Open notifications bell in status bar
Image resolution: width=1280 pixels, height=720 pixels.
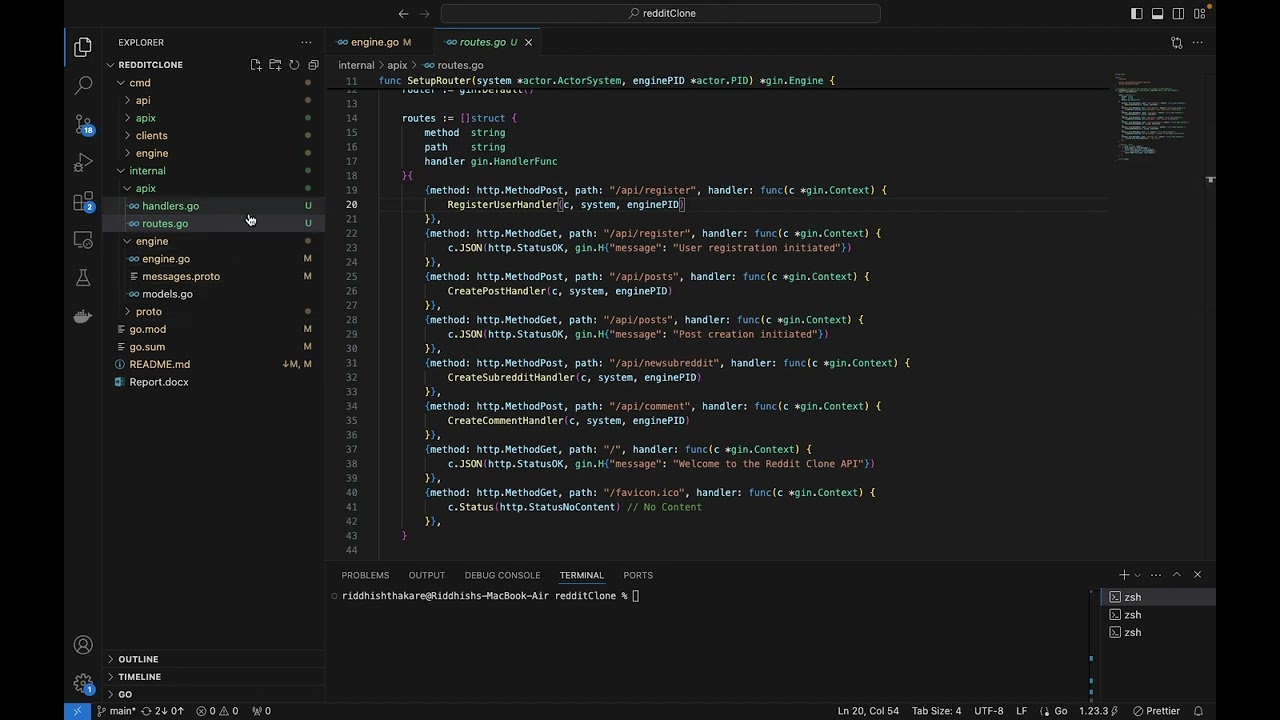(1200, 711)
